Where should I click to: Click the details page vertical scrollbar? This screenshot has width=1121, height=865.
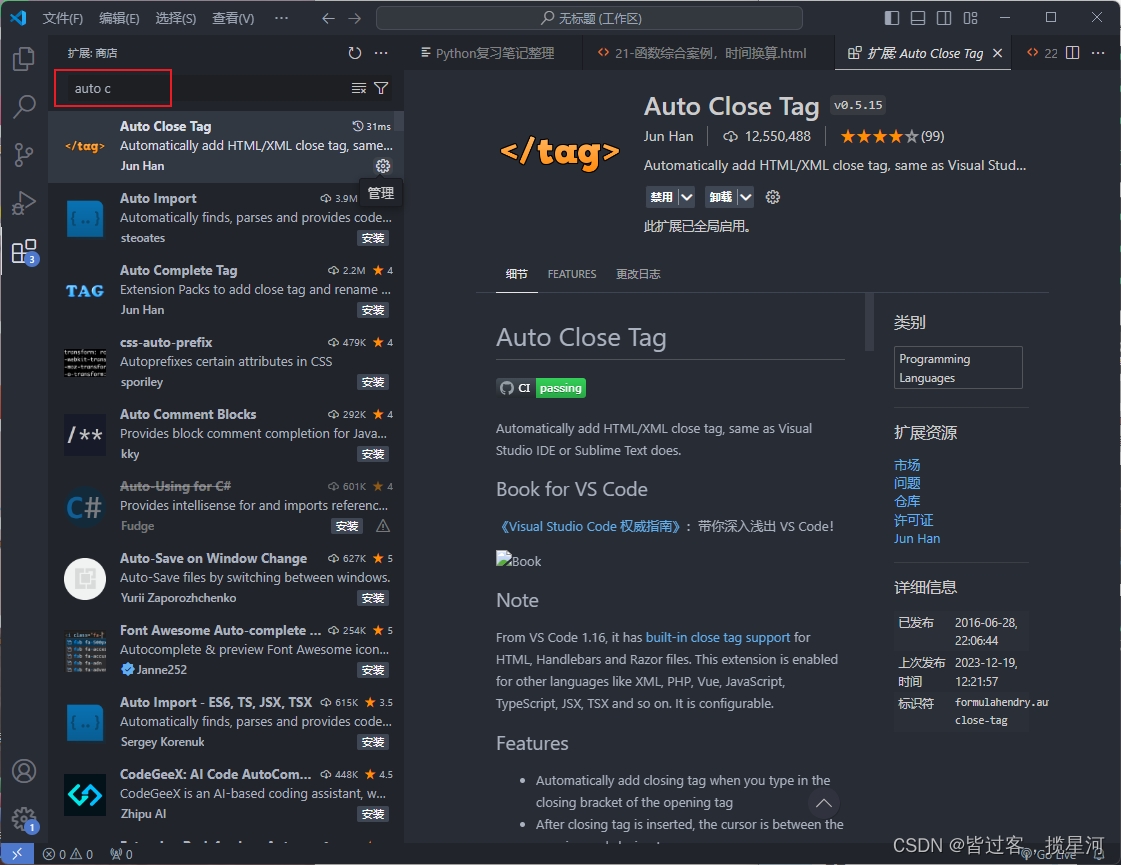click(x=869, y=322)
